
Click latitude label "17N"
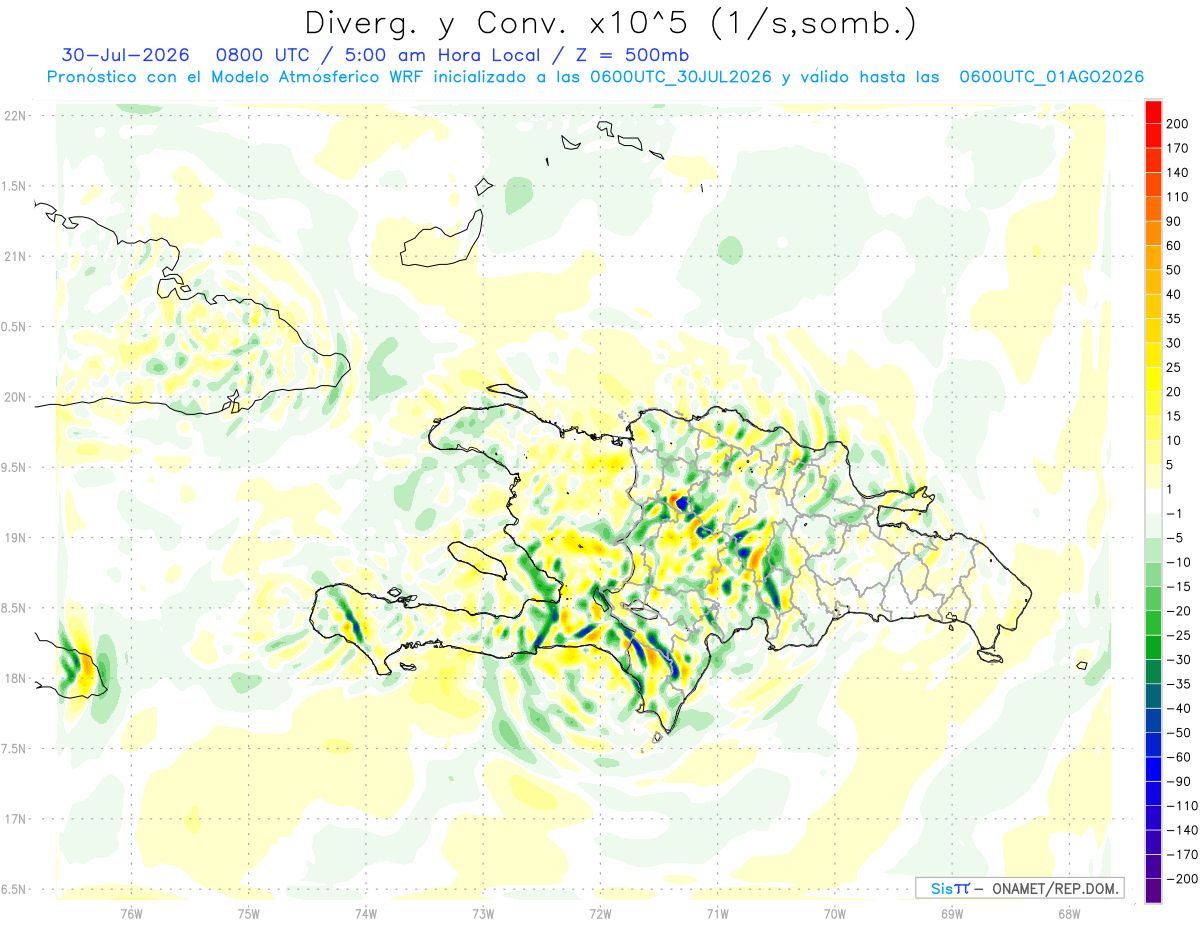[15, 819]
